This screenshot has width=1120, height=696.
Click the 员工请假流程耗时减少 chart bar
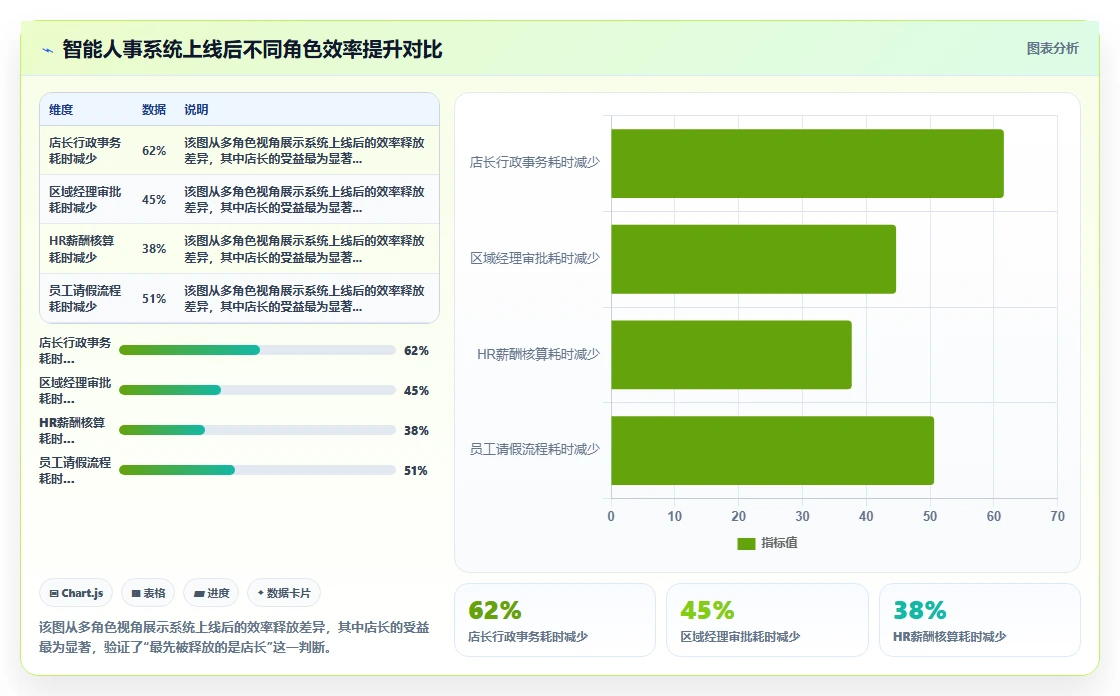pos(772,451)
